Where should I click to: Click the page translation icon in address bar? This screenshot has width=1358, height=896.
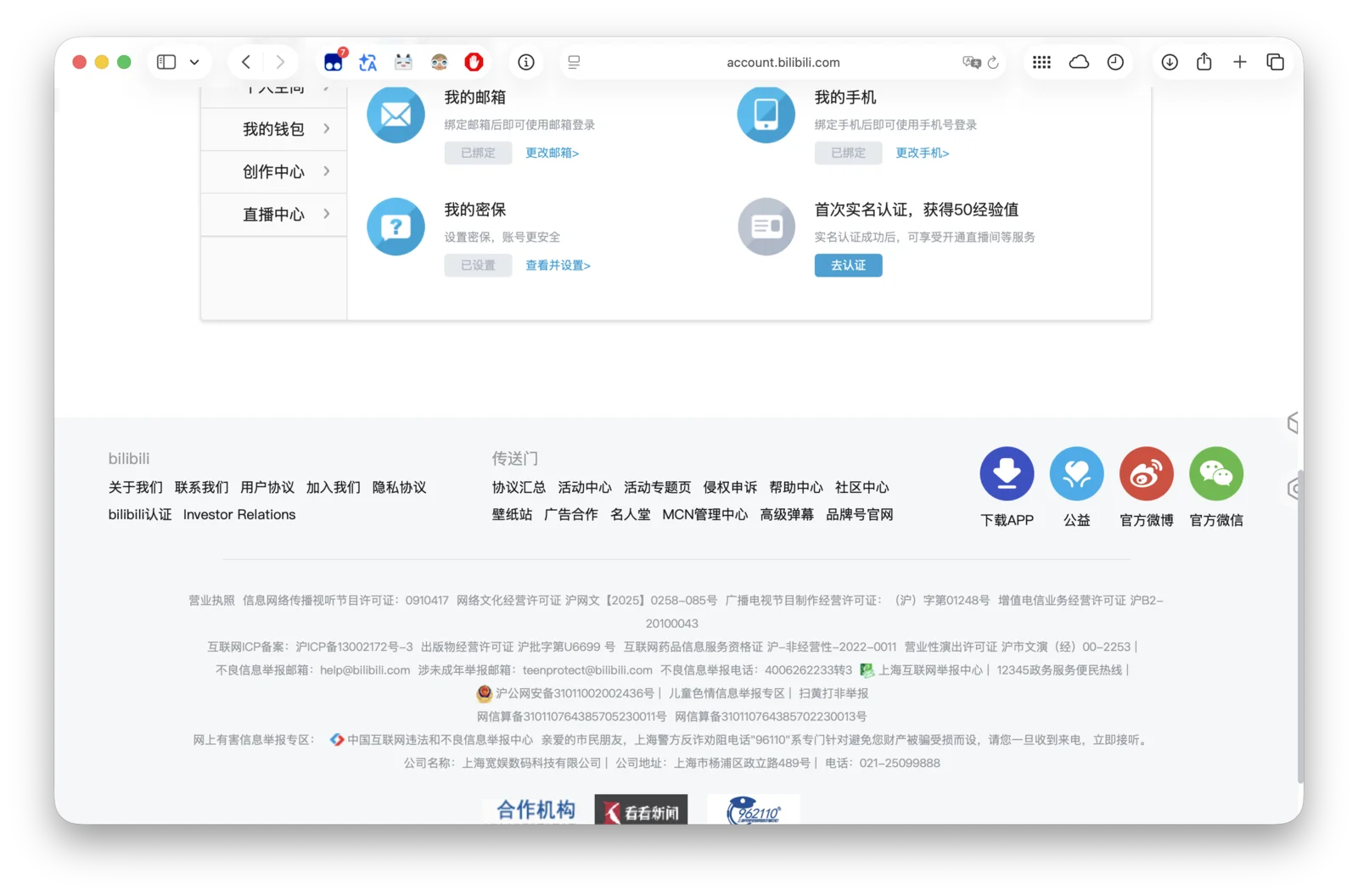pyautogui.click(x=972, y=62)
